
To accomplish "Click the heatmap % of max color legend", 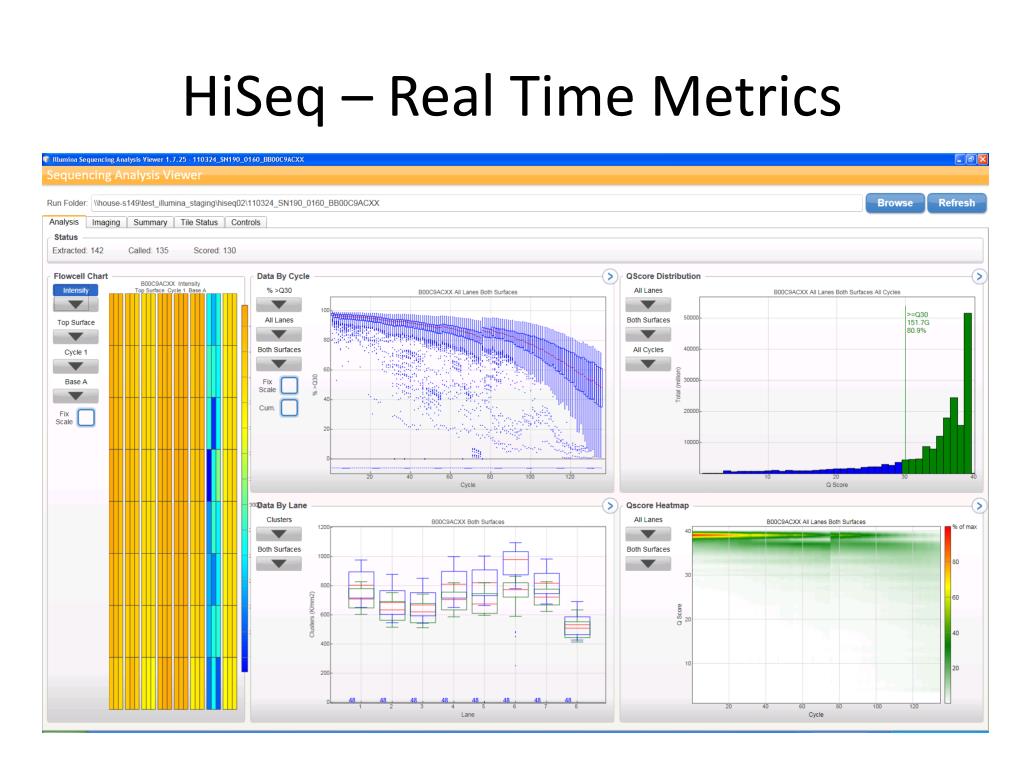I will [948, 614].
